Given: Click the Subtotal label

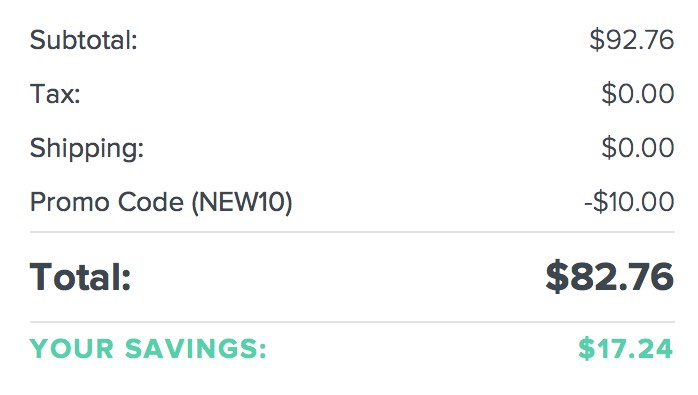Looking at the screenshot, I should pyautogui.click(x=84, y=40).
